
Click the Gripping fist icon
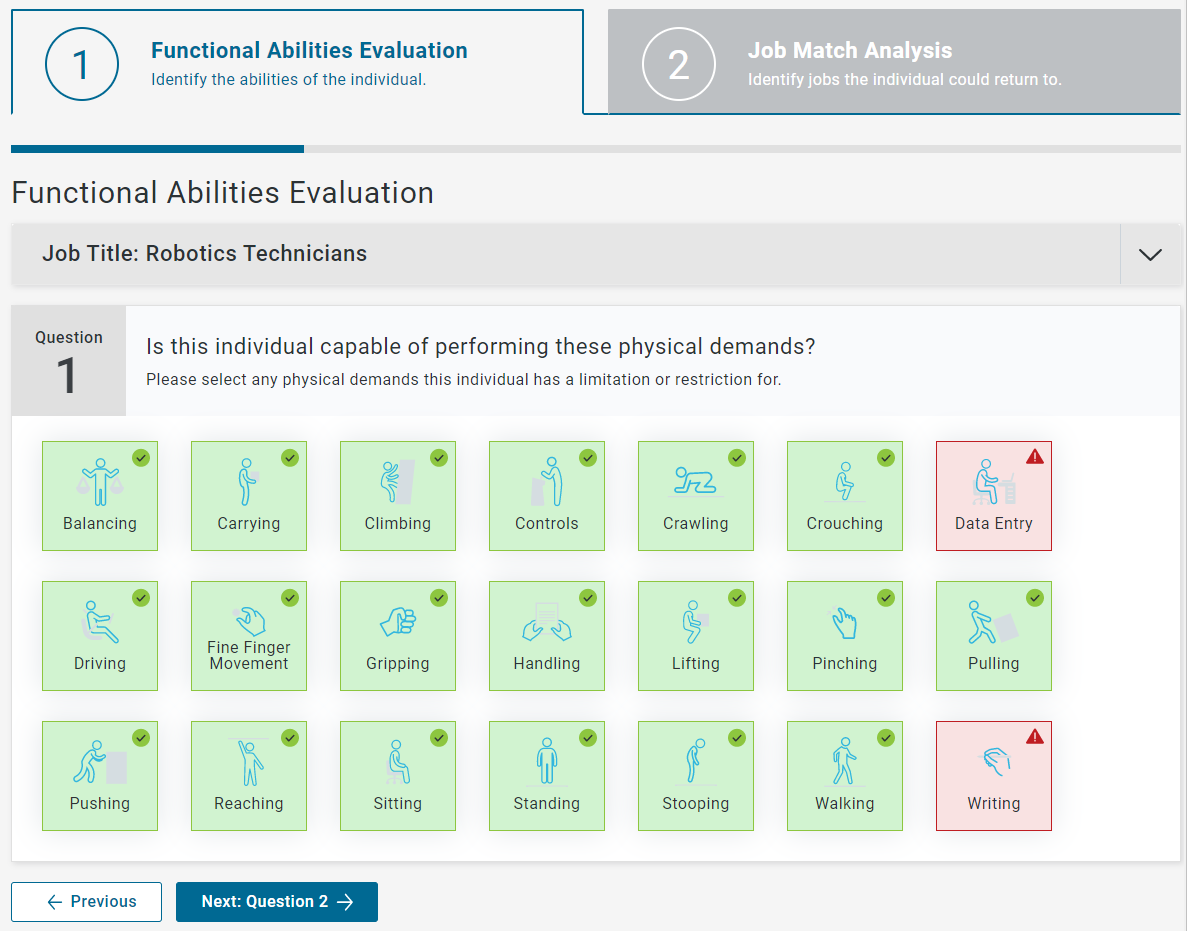click(x=397, y=622)
